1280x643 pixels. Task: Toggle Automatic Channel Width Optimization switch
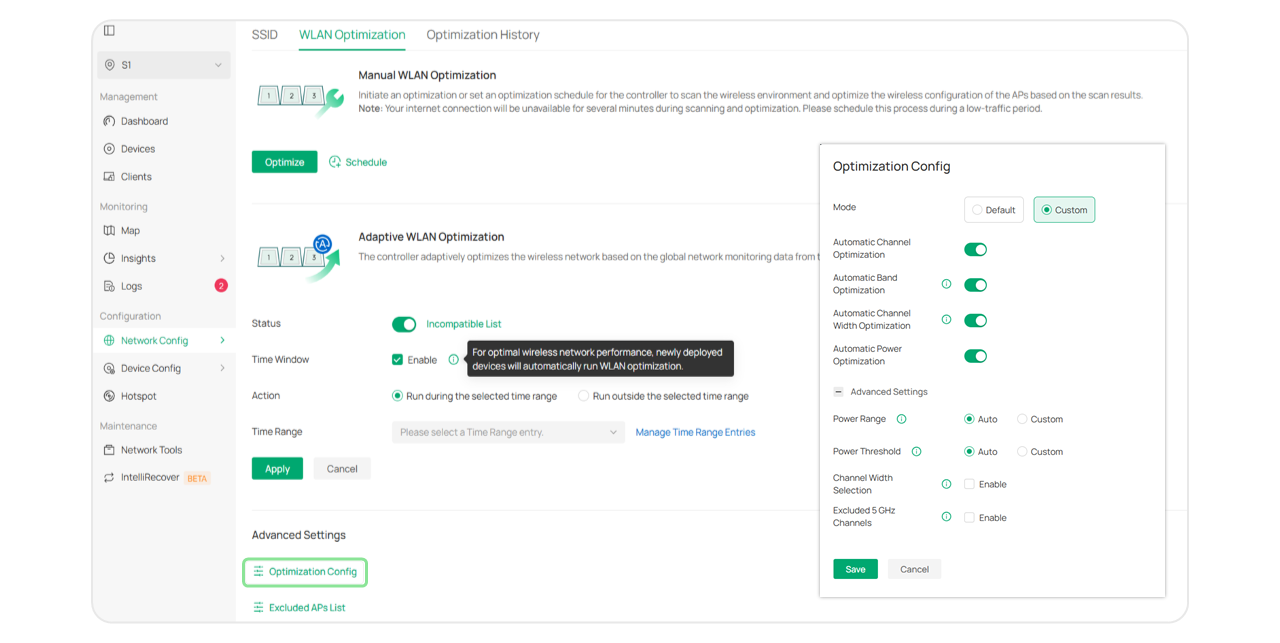point(975,321)
